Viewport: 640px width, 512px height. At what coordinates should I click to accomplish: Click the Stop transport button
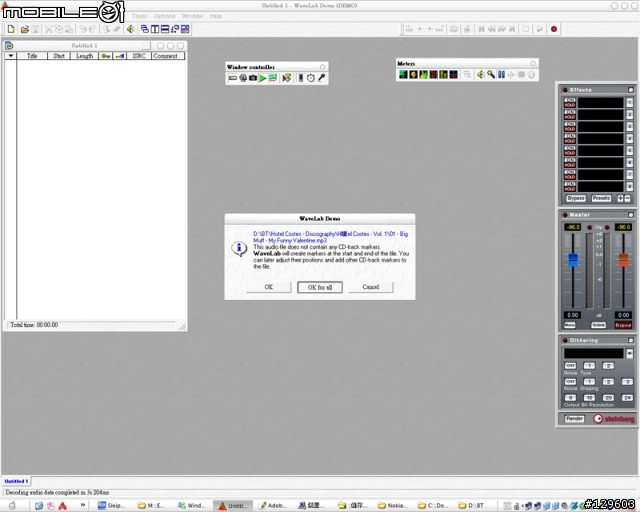pyautogui.click(x=526, y=29)
